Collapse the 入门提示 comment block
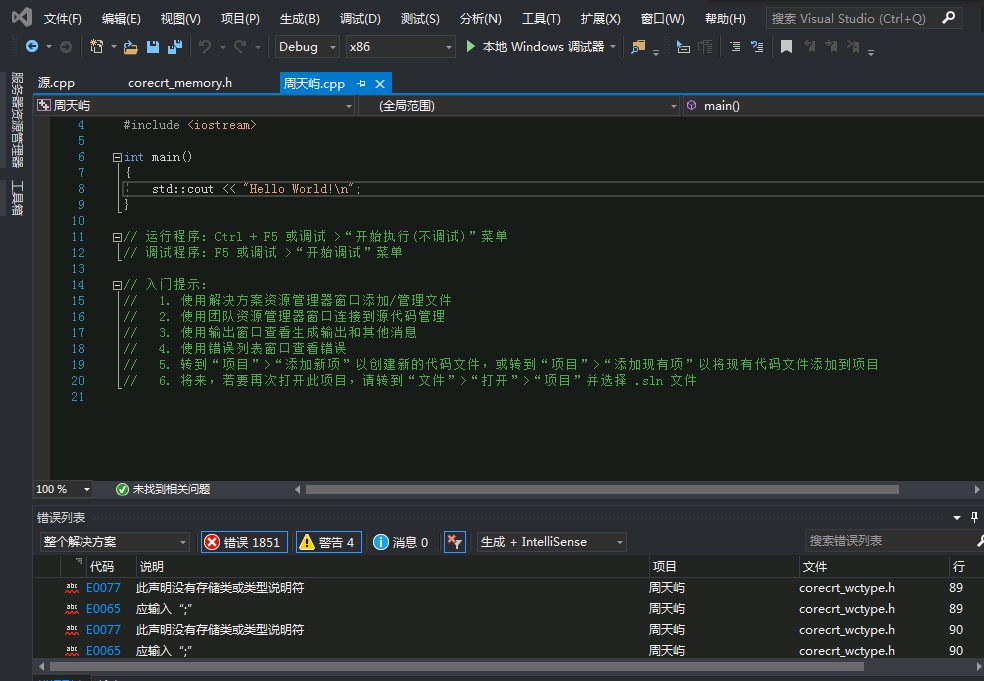This screenshot has height=681, width=984. click(117, 286)
